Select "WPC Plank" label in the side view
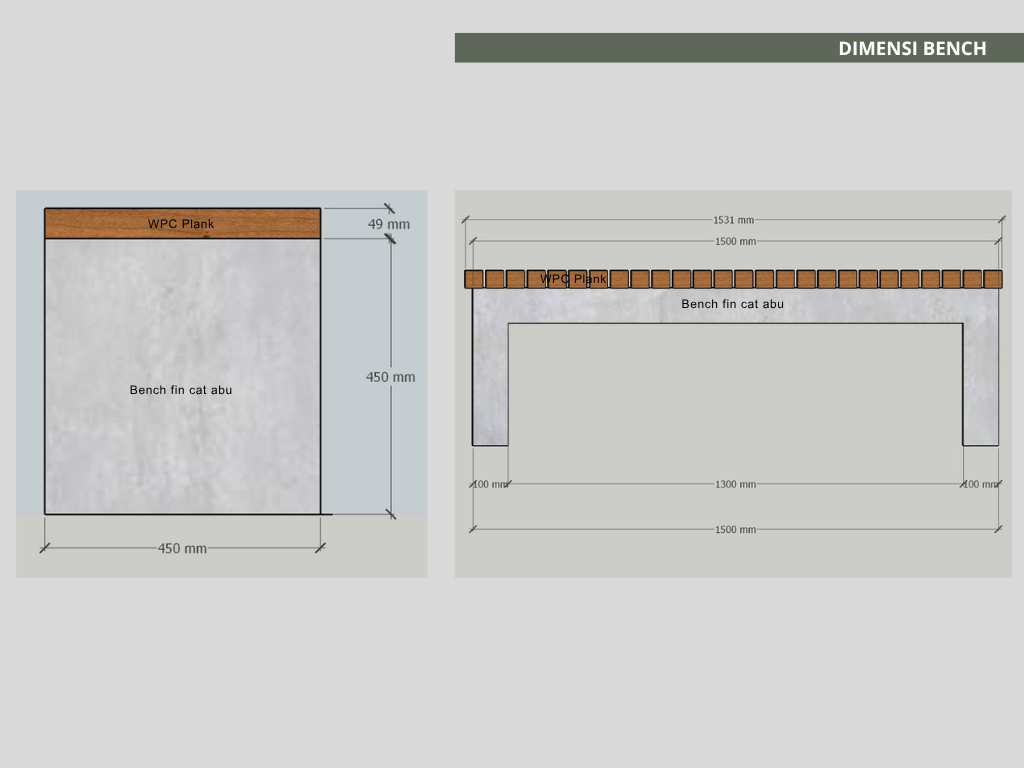 [x=181, y=224]
